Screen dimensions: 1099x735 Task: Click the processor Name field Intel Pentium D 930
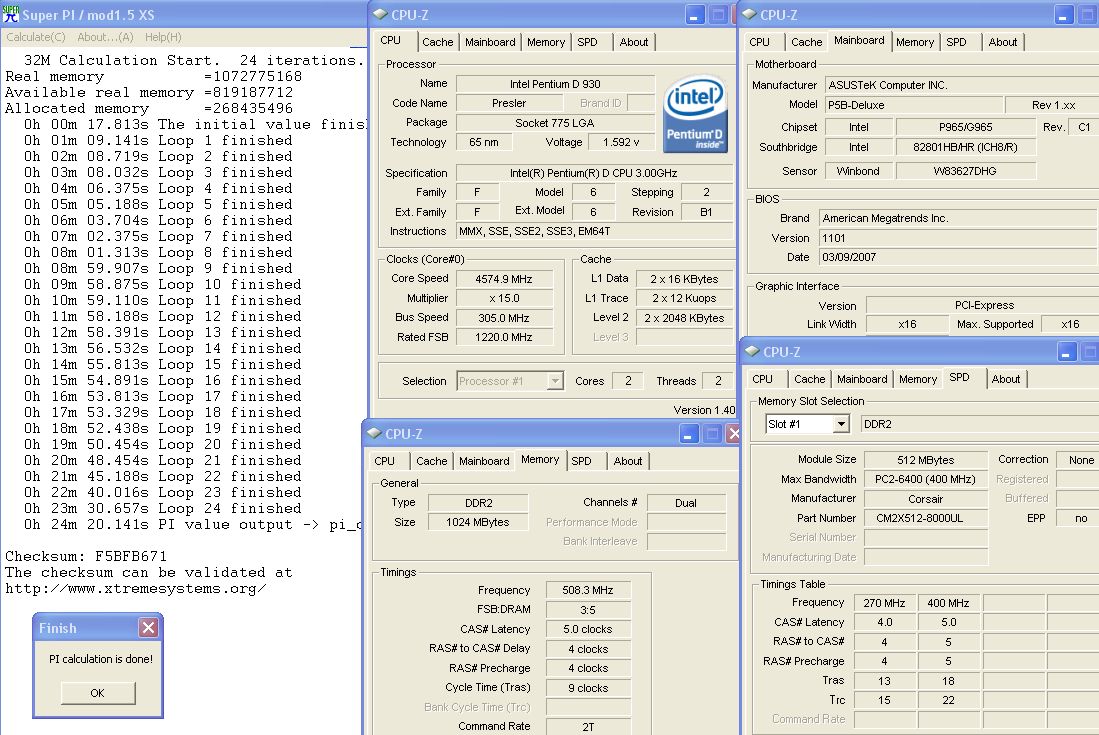[x=555, y=84]
